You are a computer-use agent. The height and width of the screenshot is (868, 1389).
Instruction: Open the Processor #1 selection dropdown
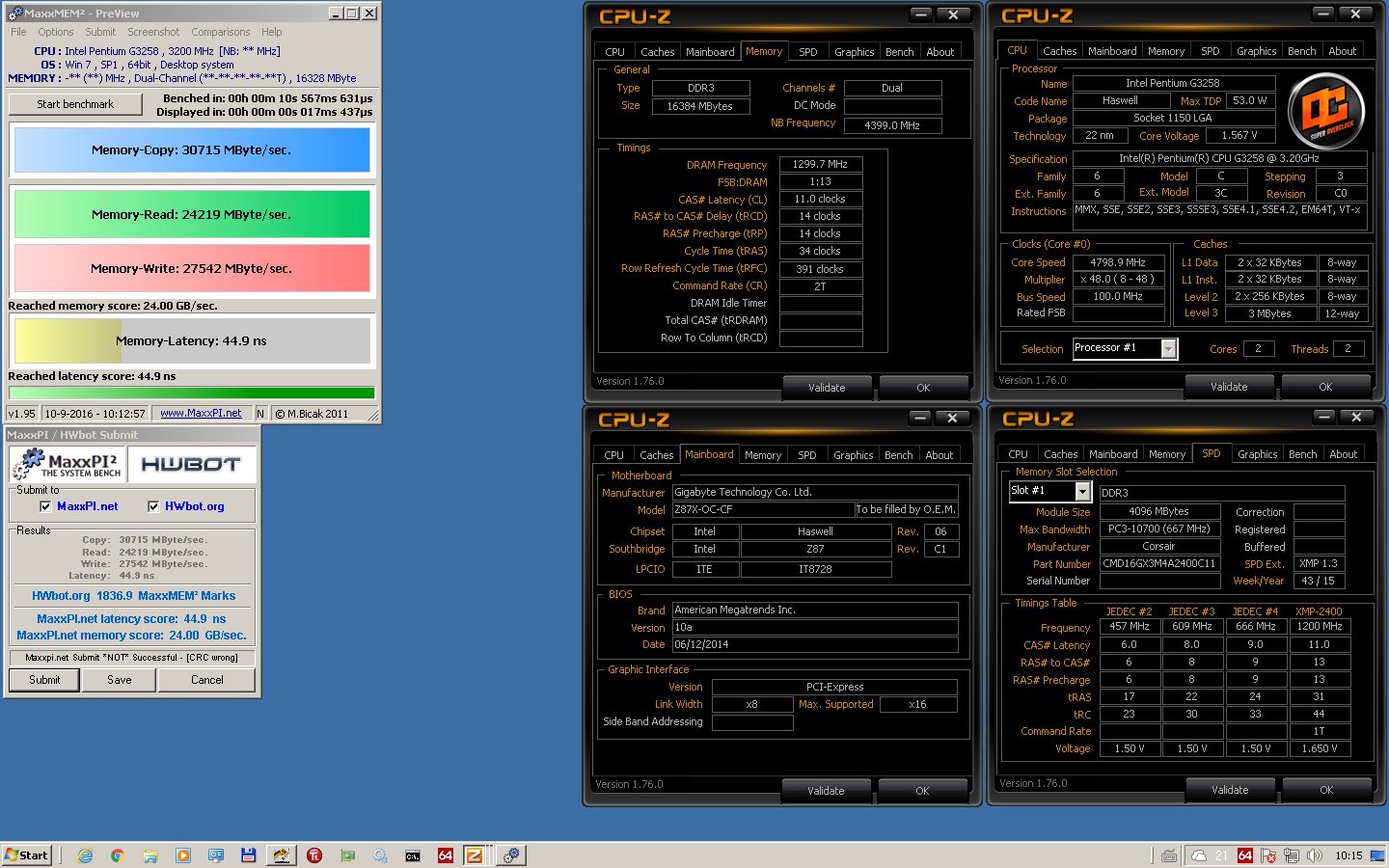pyautogui.click(x=1168, y=349)
